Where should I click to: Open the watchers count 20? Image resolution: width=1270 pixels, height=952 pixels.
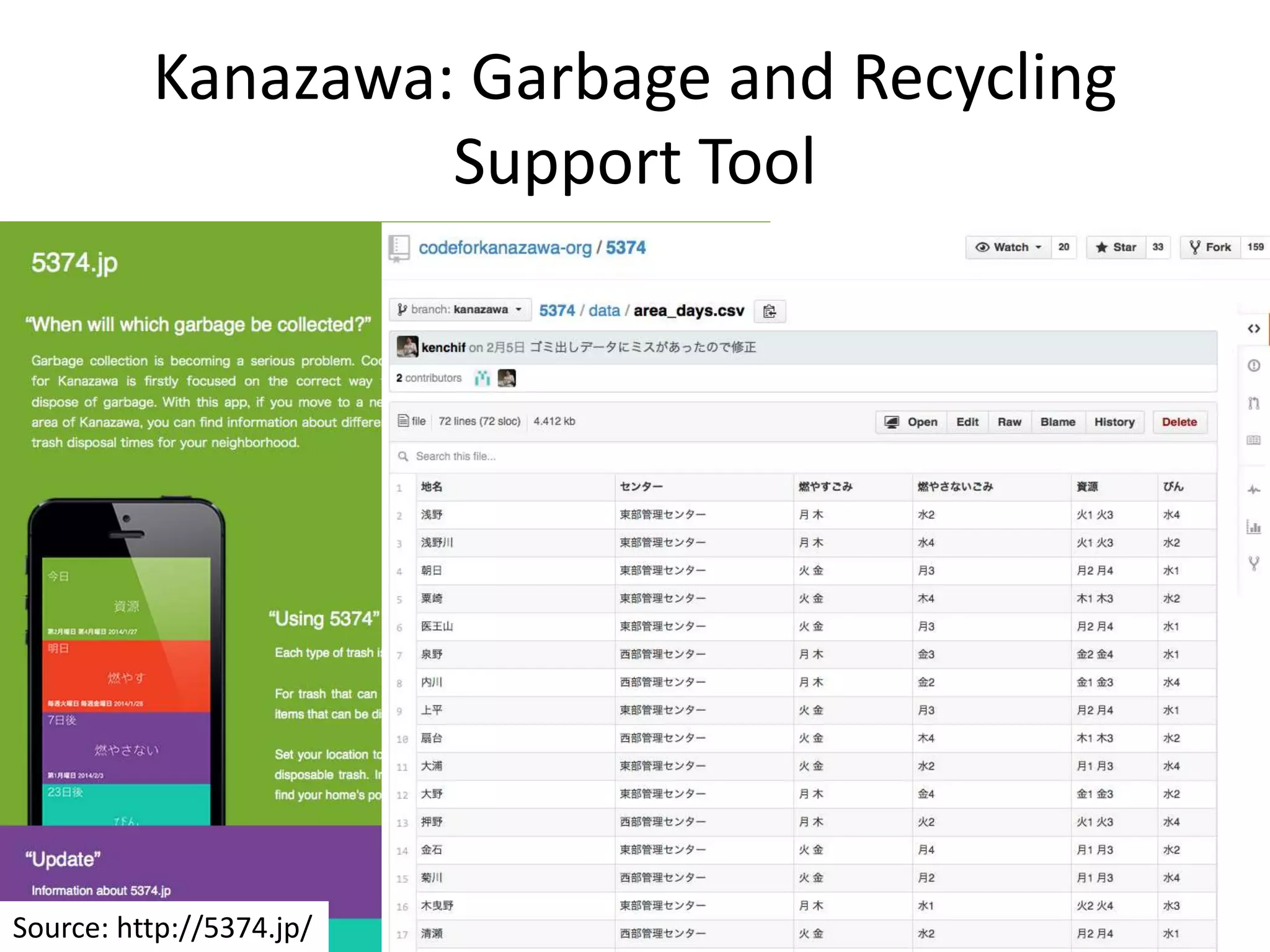(1064, 247)
